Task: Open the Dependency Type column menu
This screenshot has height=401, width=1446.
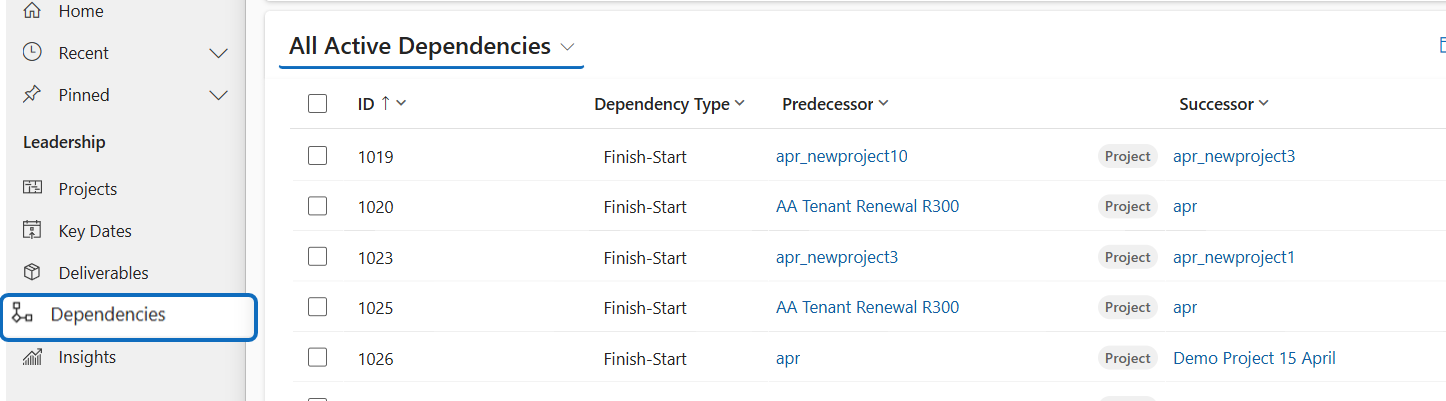Action: point(740,104)
